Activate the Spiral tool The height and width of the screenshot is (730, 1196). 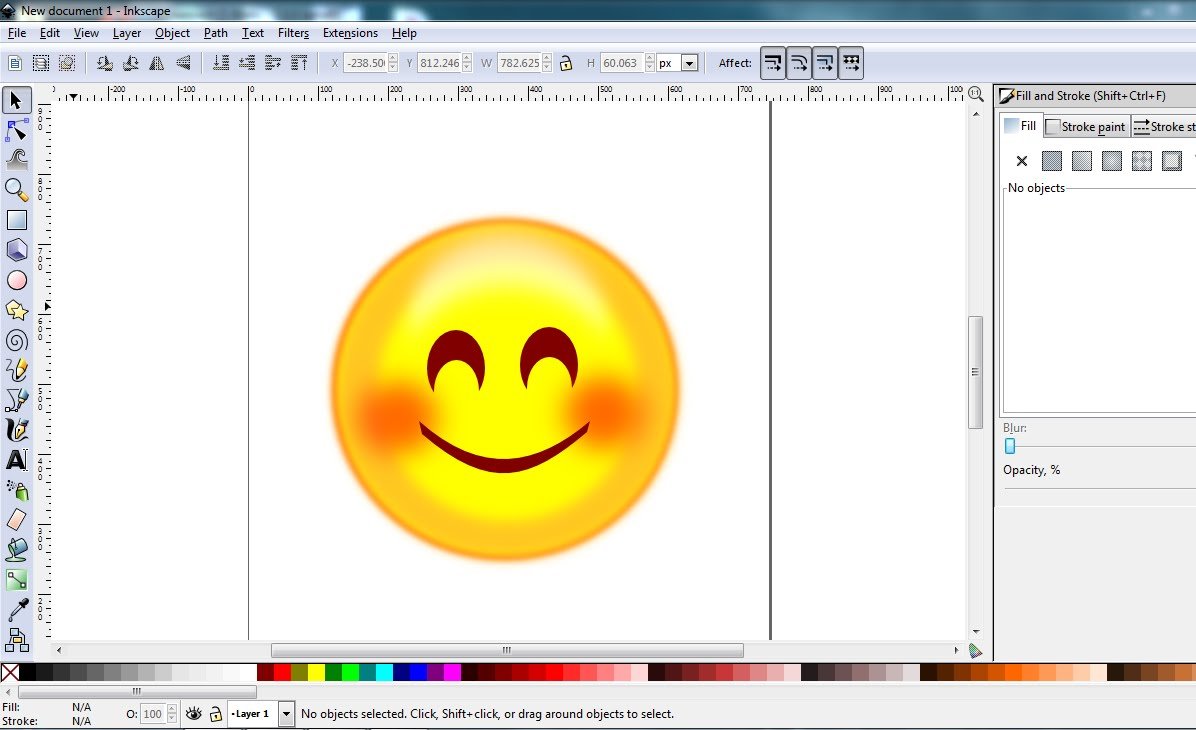pos(17,341)
